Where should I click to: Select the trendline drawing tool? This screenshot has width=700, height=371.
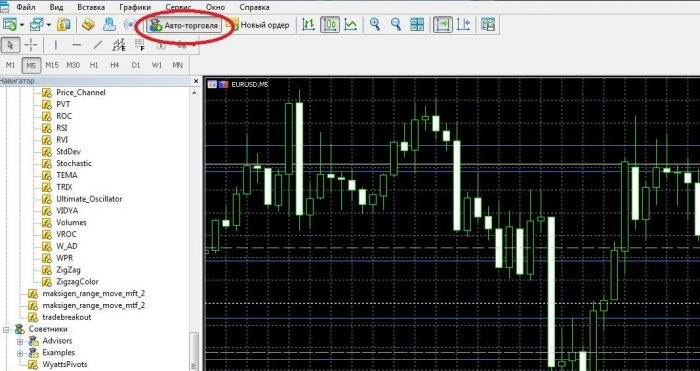point(98,45)
